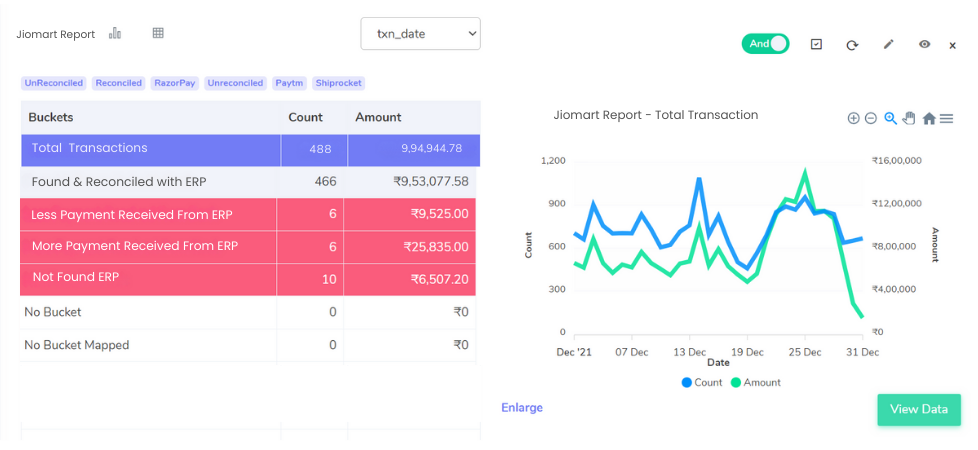Select the Not Found ERP row
Viewport: 978px width, 450px height.
[x=248, y=280]
